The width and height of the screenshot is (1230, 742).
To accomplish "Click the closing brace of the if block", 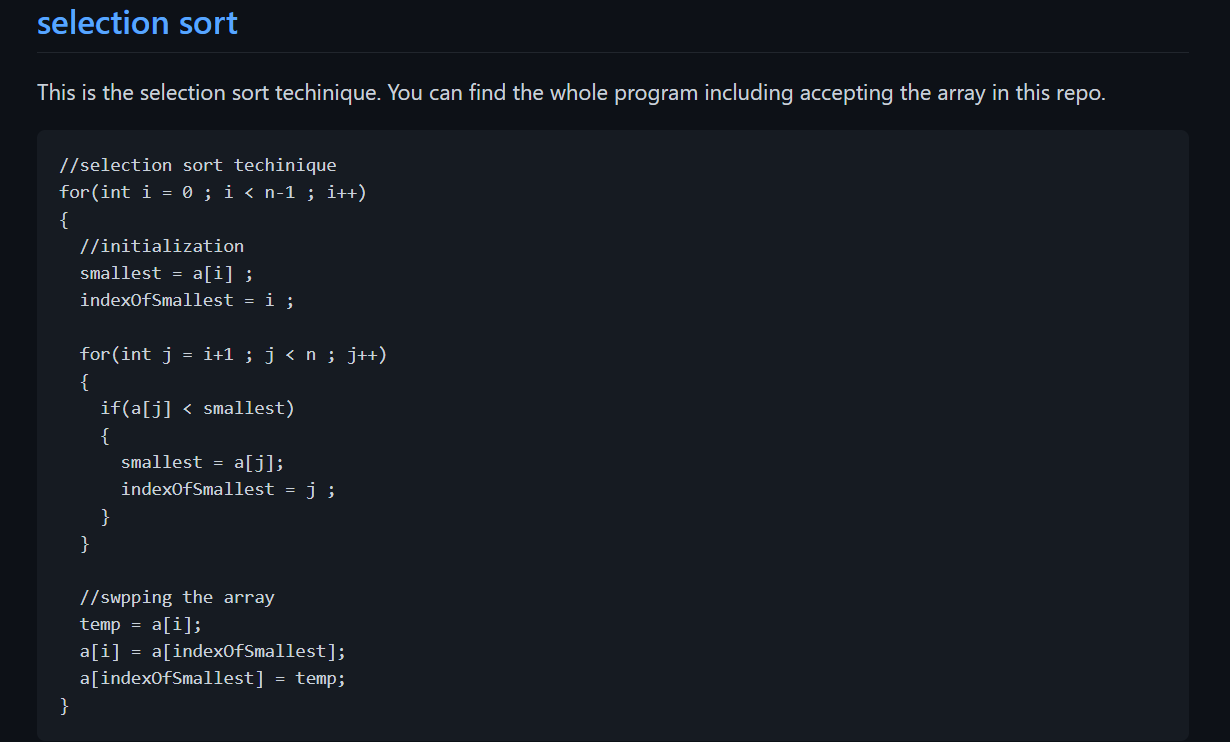I will point(105,517).
